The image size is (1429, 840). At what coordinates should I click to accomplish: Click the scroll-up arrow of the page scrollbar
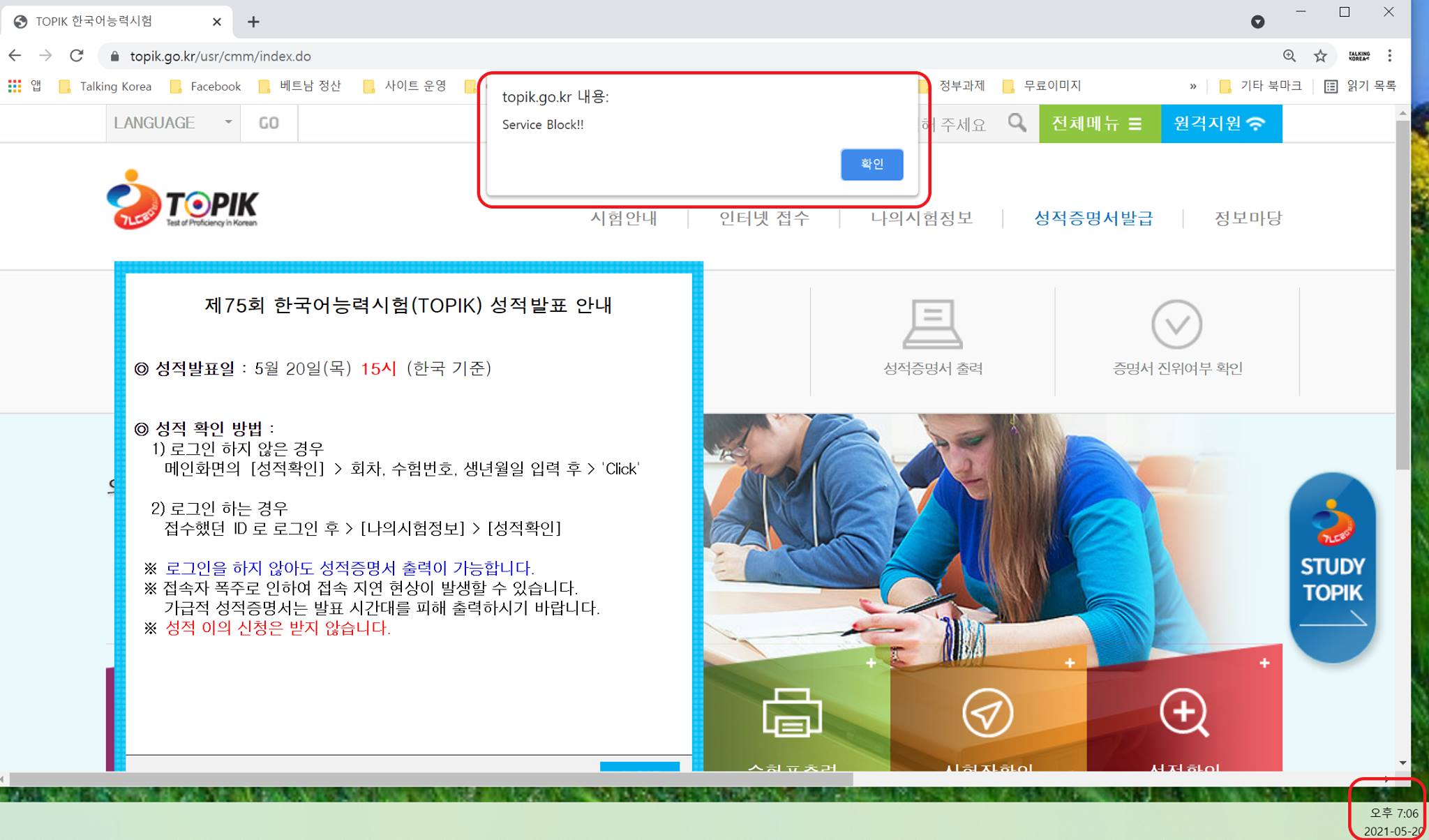click(1402, 112)
